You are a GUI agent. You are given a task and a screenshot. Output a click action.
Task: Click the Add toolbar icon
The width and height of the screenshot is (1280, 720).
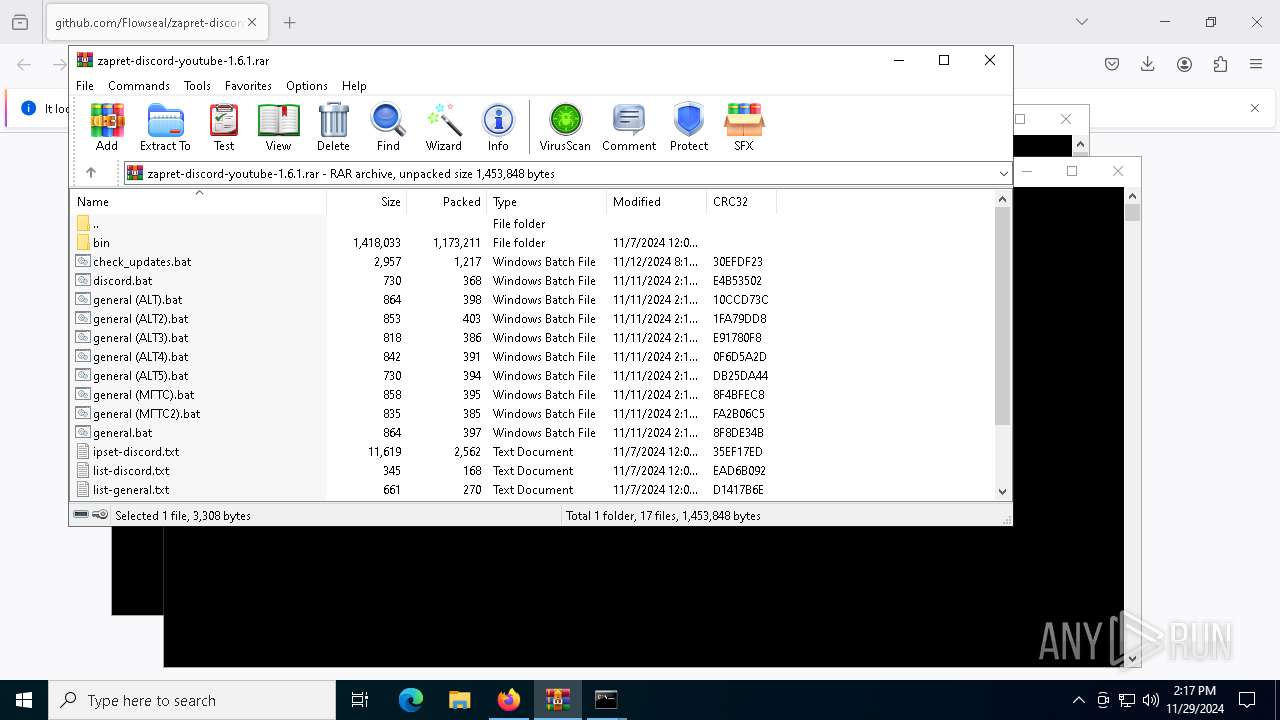[x=107, y=127]
